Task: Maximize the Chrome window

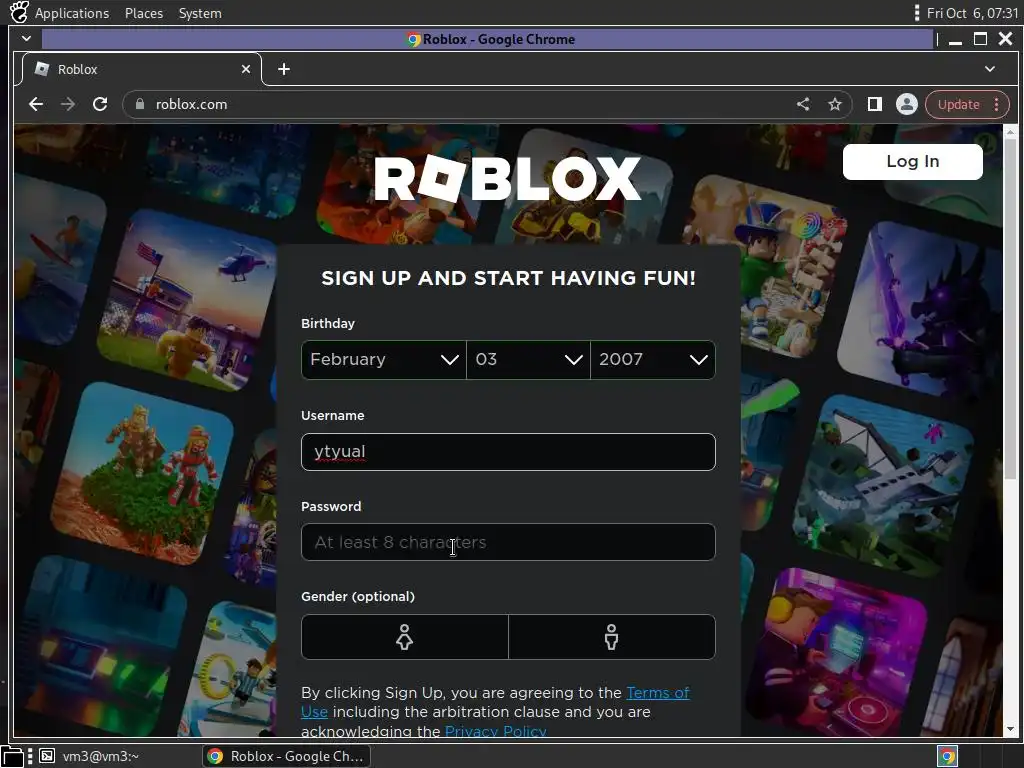Action: click(980, 39)
